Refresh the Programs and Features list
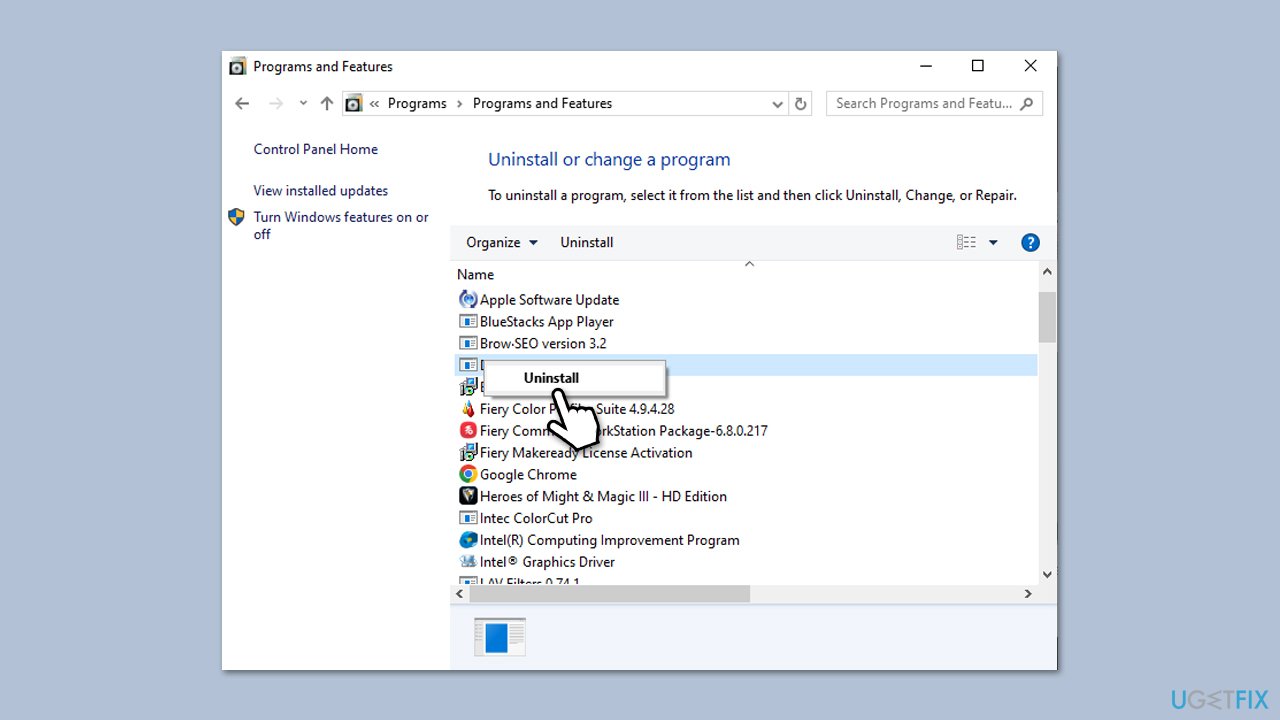 tap(800, 103)
